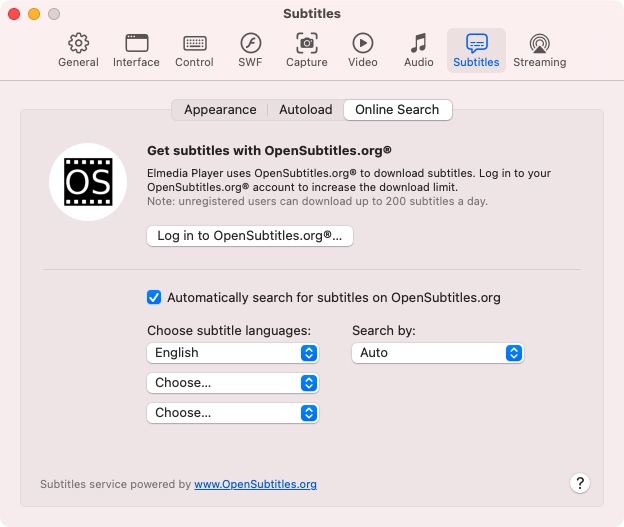Click 'Get subtitles with OpenSubtitles.org' heading
Viewport: 624px width, 527px height.
tap(269, 151)
